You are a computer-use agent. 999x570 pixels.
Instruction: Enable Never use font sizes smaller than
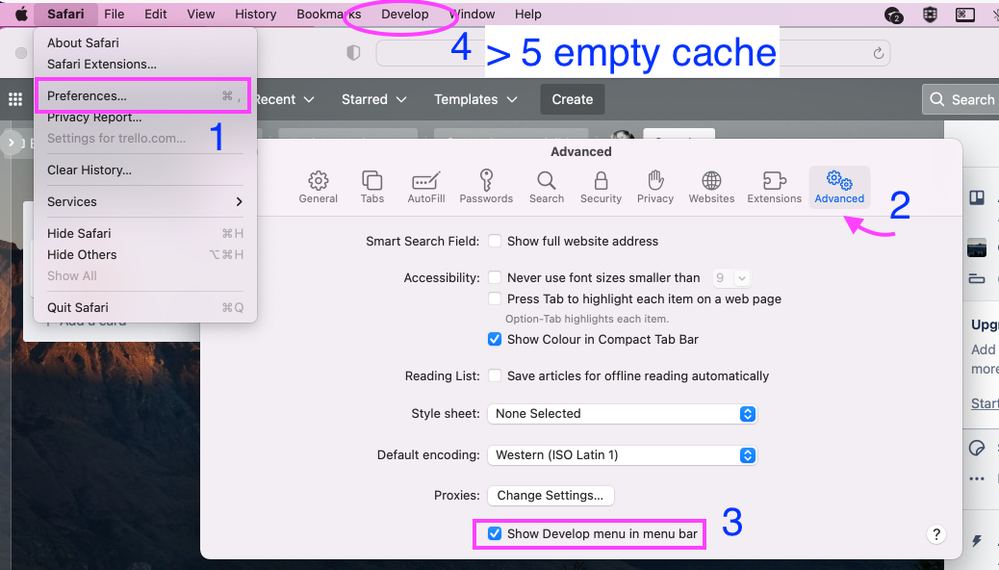494,278
